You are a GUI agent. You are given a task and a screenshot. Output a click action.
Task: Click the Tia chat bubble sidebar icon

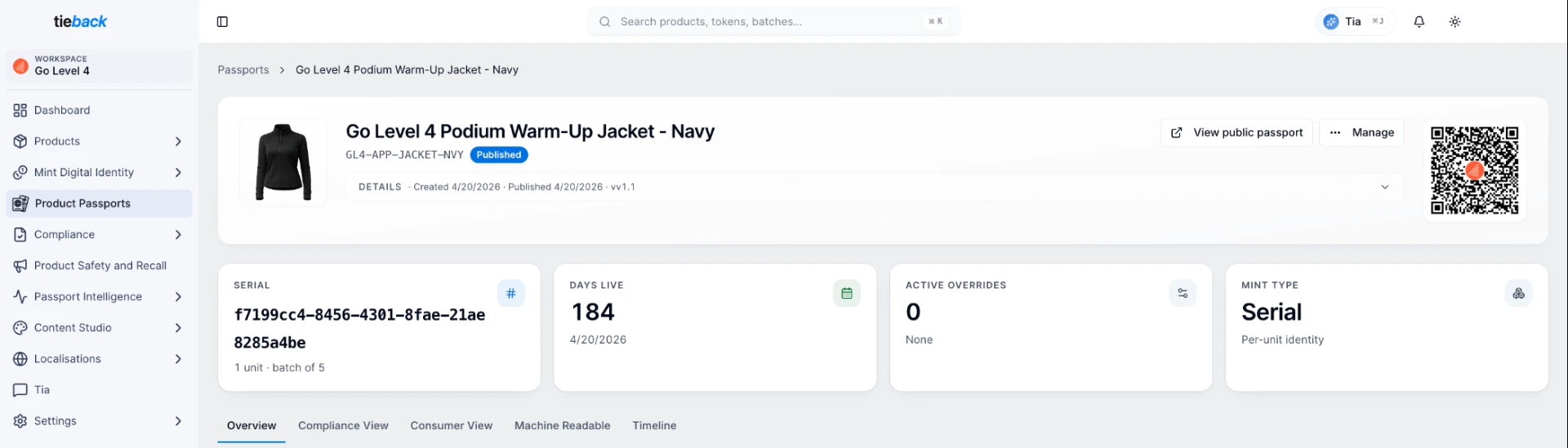tap(20, 389)
